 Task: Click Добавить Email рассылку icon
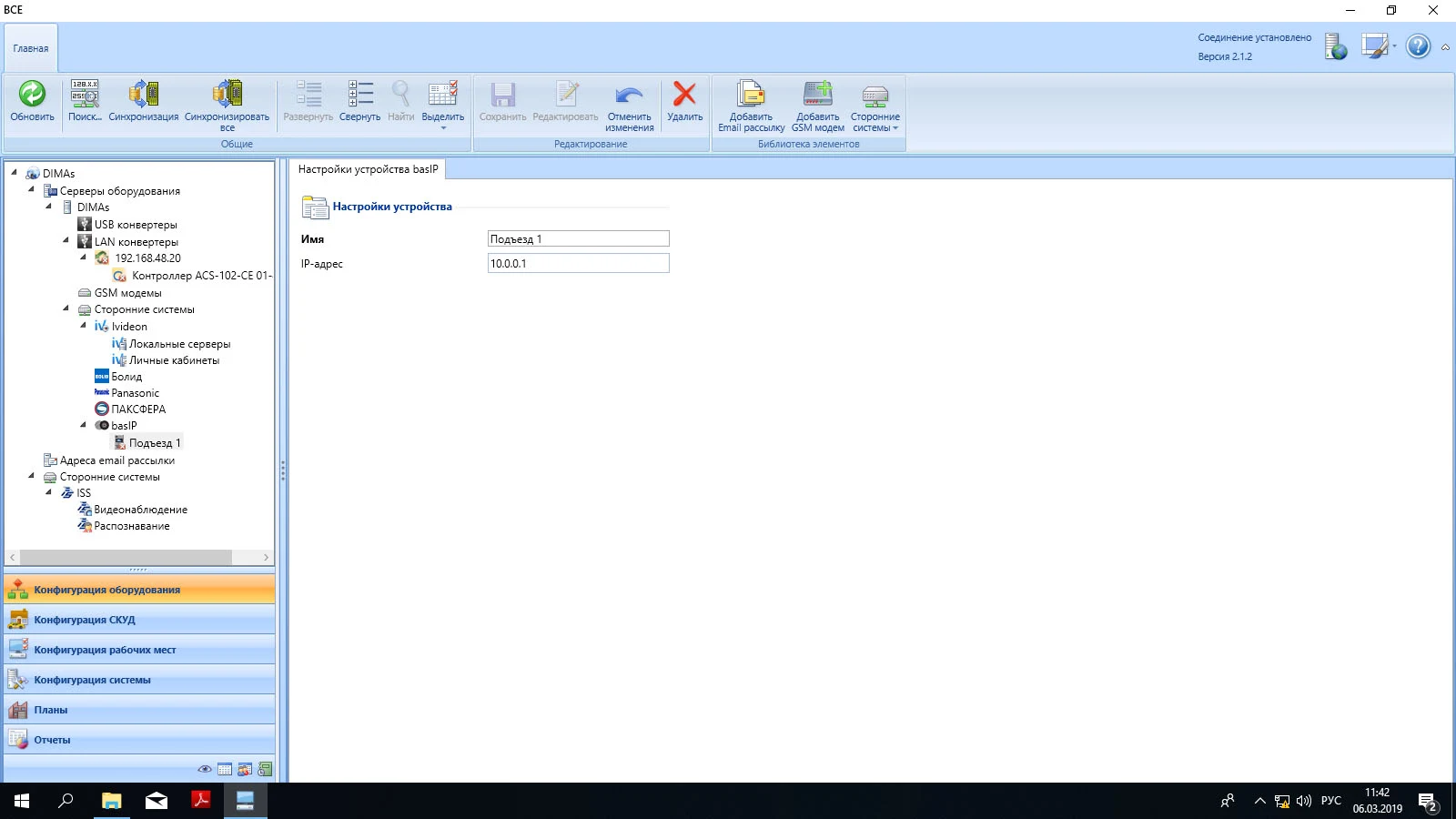(x=751, y=95)
